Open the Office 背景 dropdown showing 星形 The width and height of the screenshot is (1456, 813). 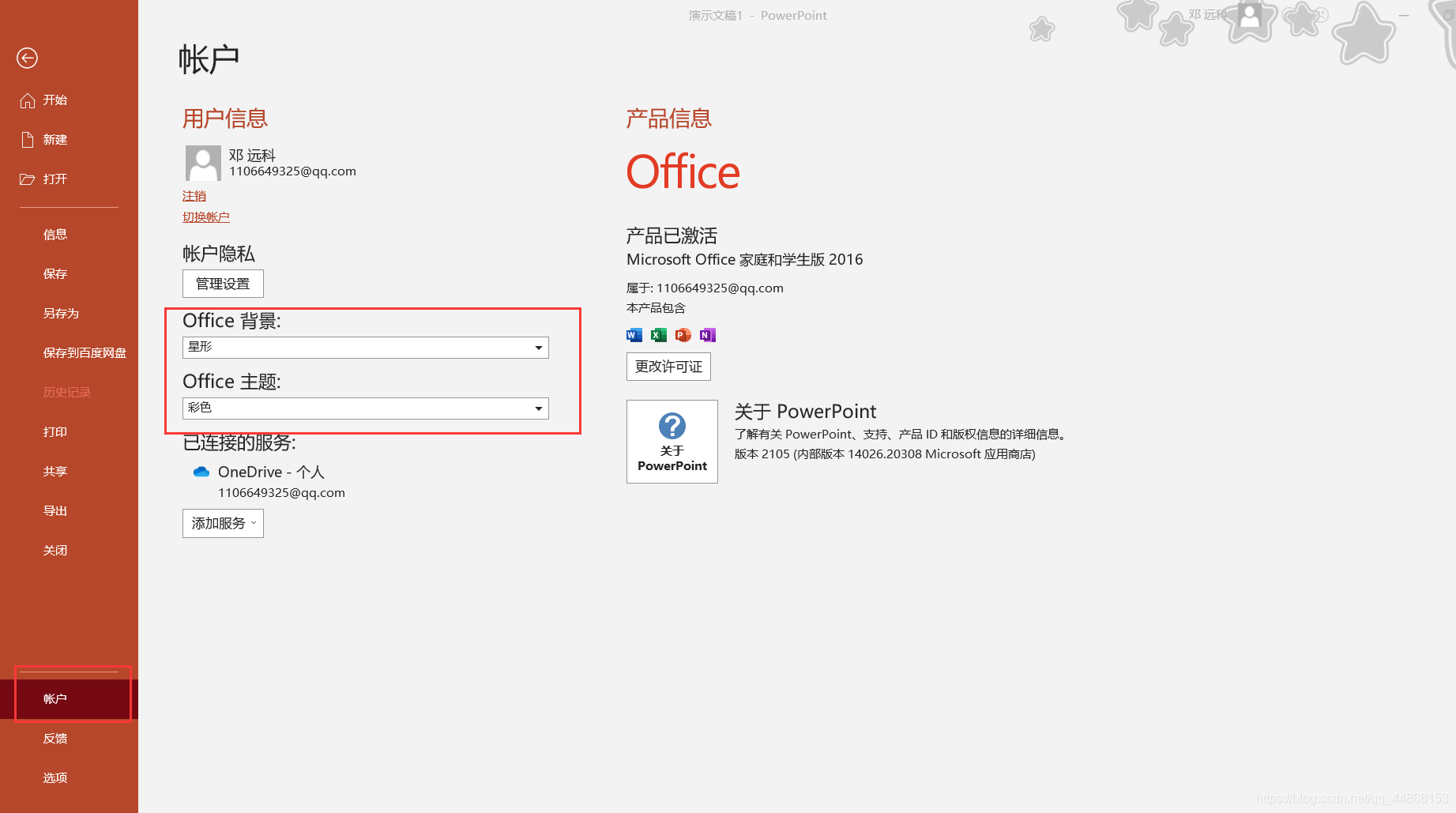[x=365, y=348]
